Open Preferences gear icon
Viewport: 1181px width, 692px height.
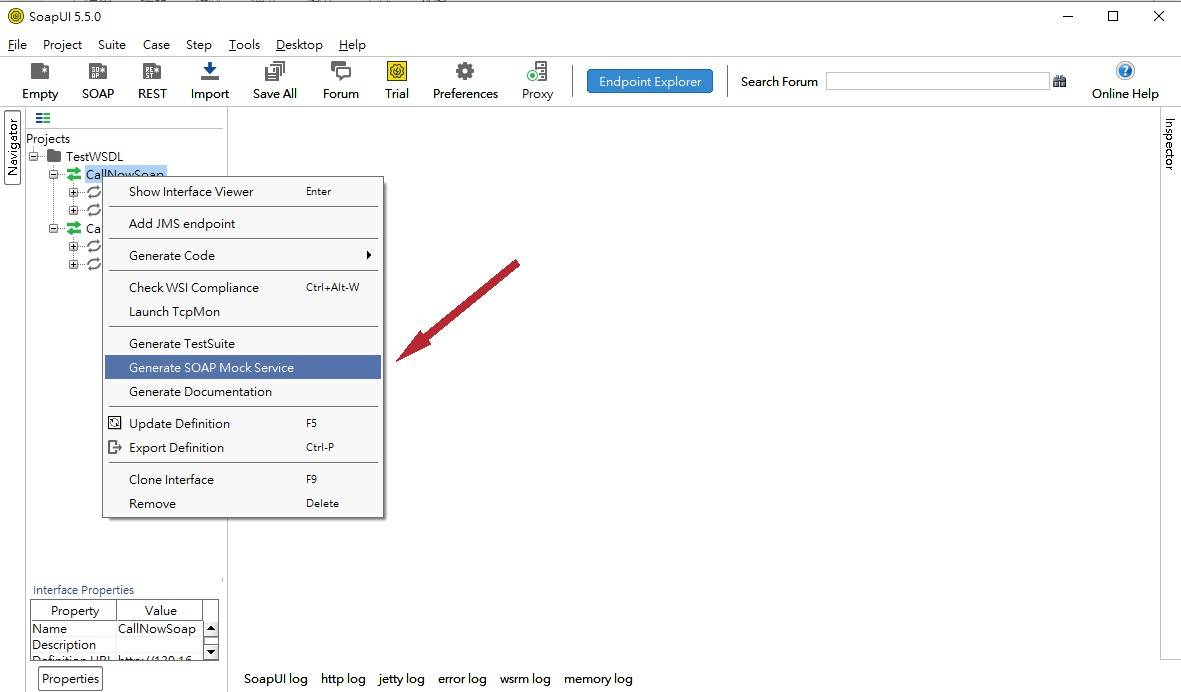465,72
